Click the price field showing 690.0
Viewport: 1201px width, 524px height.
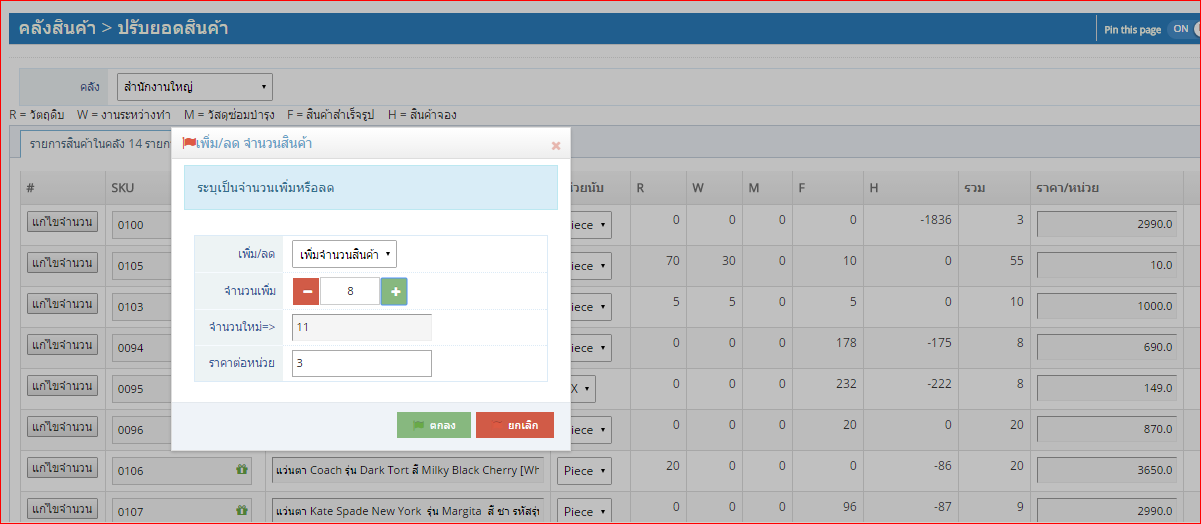click(x=1108, y=348)
